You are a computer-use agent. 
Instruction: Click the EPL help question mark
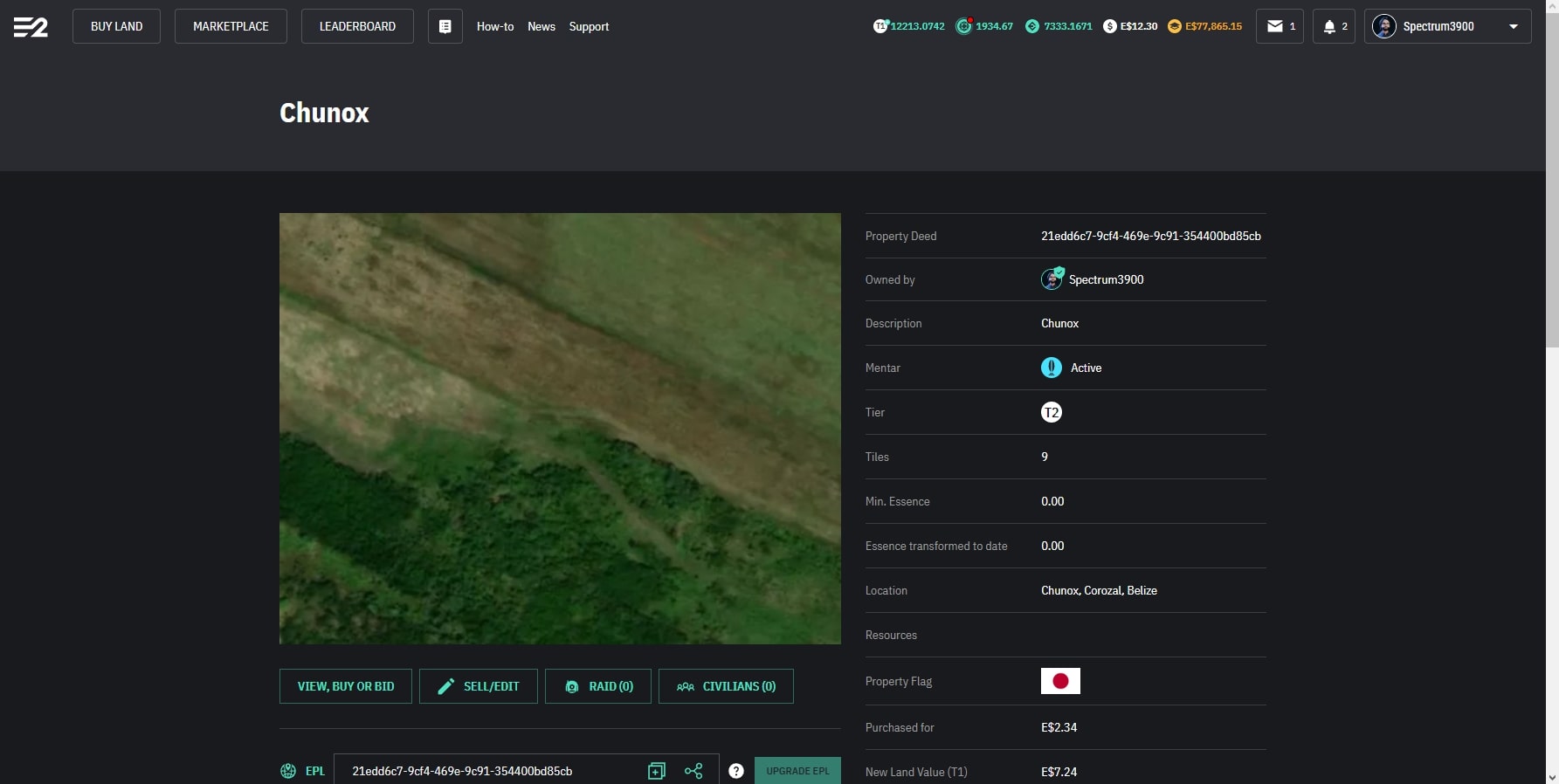point(736,771)
